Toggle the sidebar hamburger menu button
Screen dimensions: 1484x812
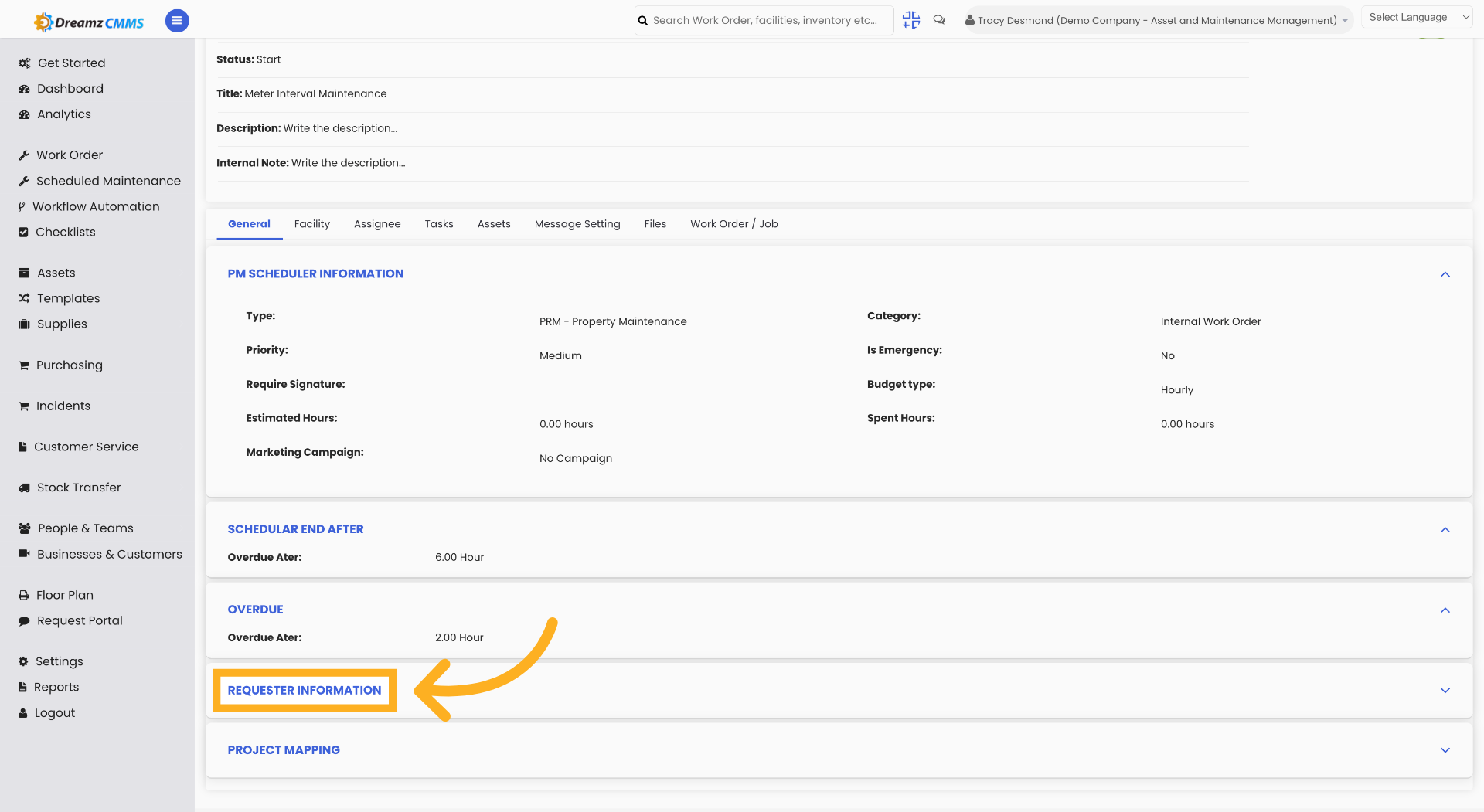(x=177, y=21)
